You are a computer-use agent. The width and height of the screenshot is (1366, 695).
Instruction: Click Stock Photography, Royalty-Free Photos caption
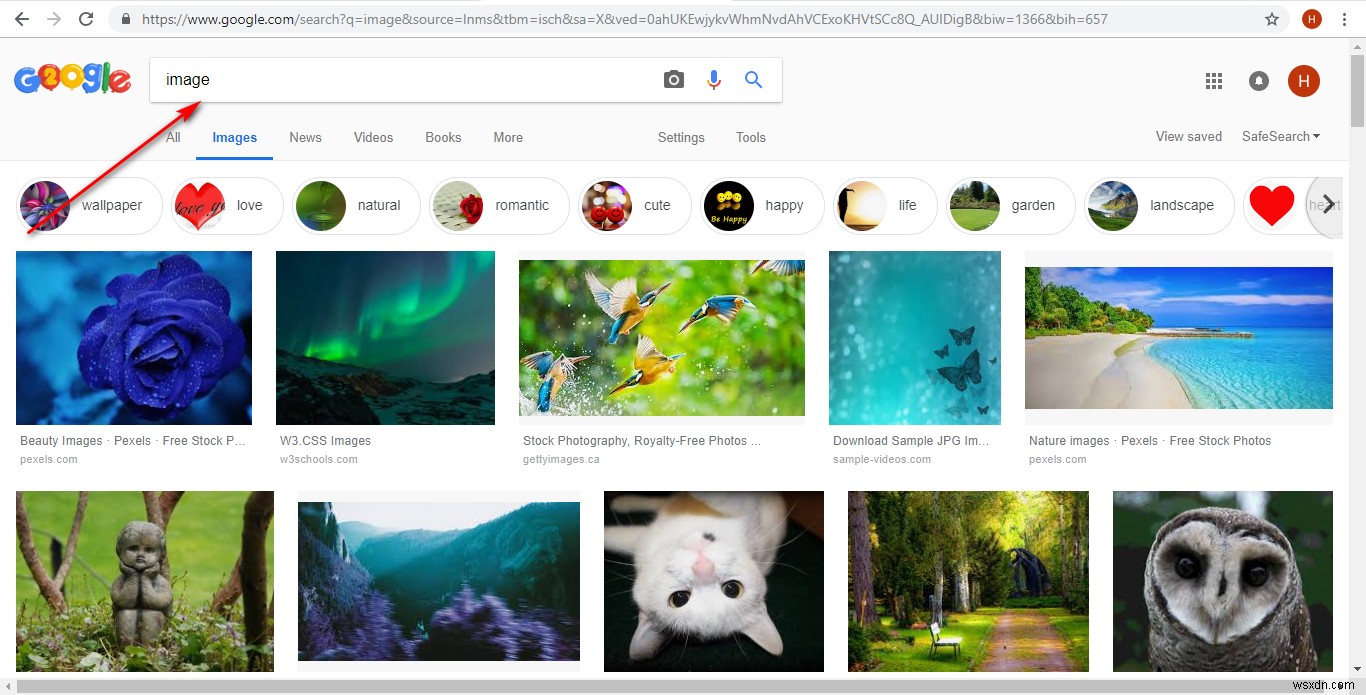point(642,441)
